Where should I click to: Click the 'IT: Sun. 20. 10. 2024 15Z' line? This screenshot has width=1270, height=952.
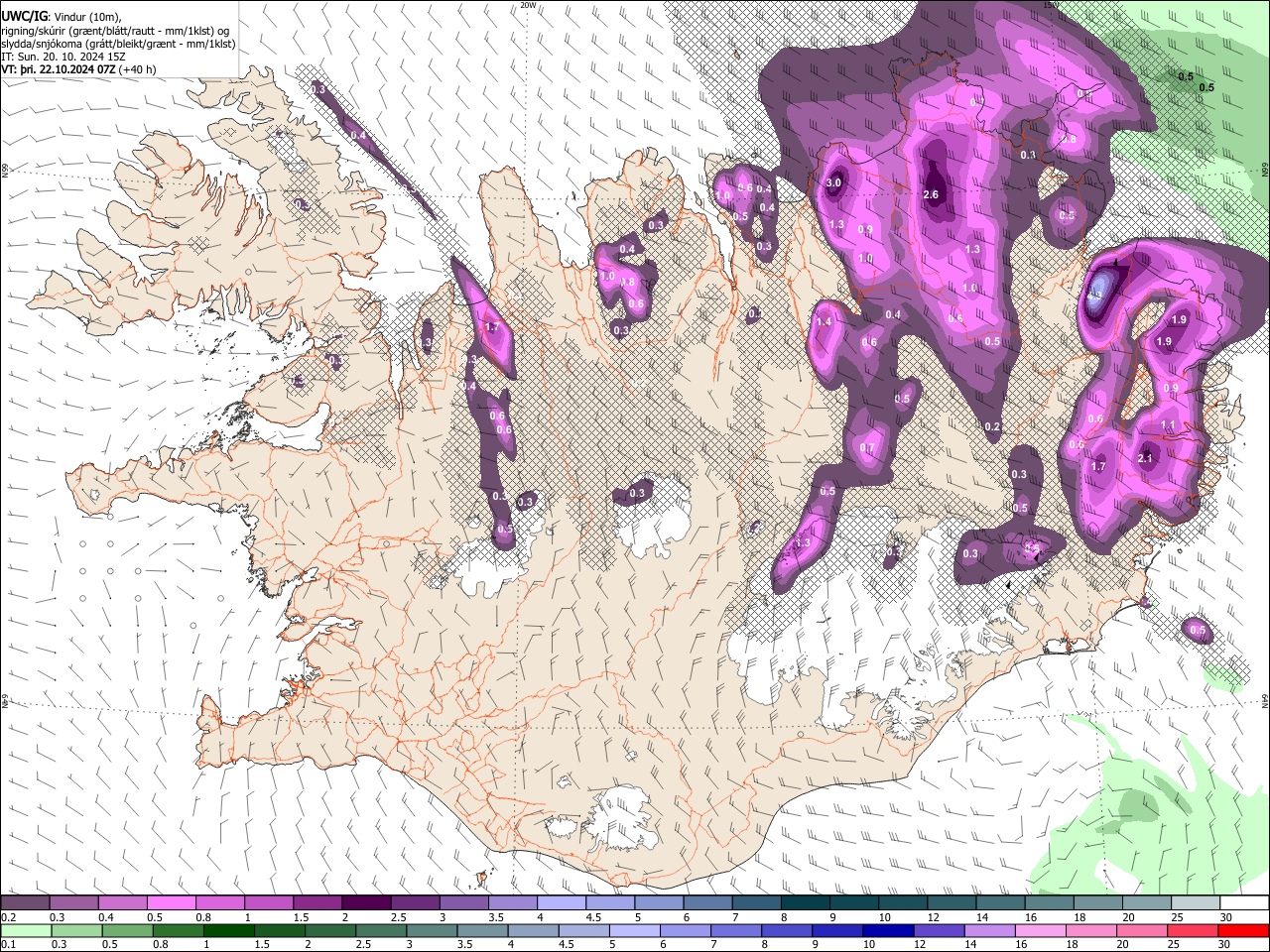[x=63, y=57]
